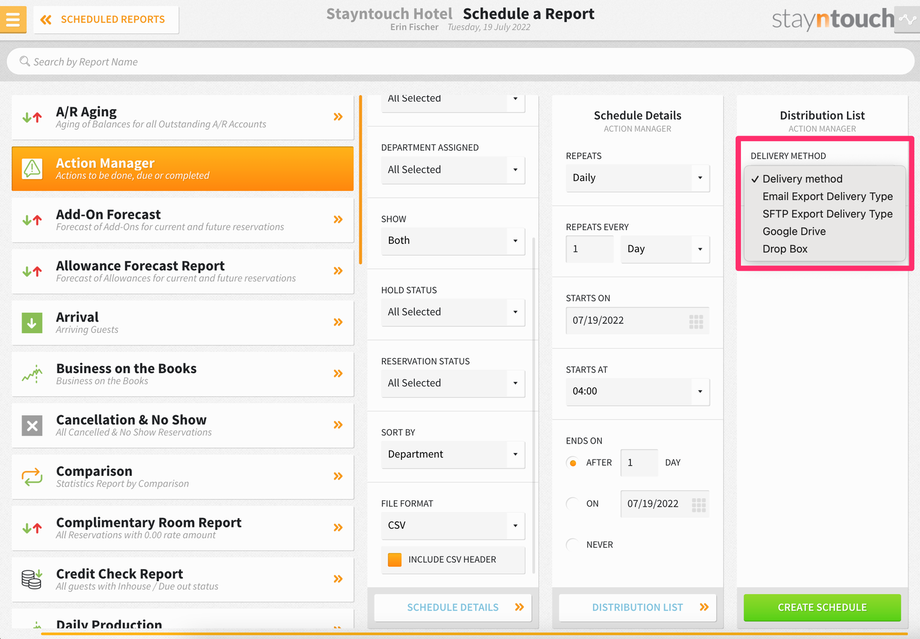The width and height of the screenshot is (920, 639).
Task: Click the Ends On date field
Action: point(665,504)
